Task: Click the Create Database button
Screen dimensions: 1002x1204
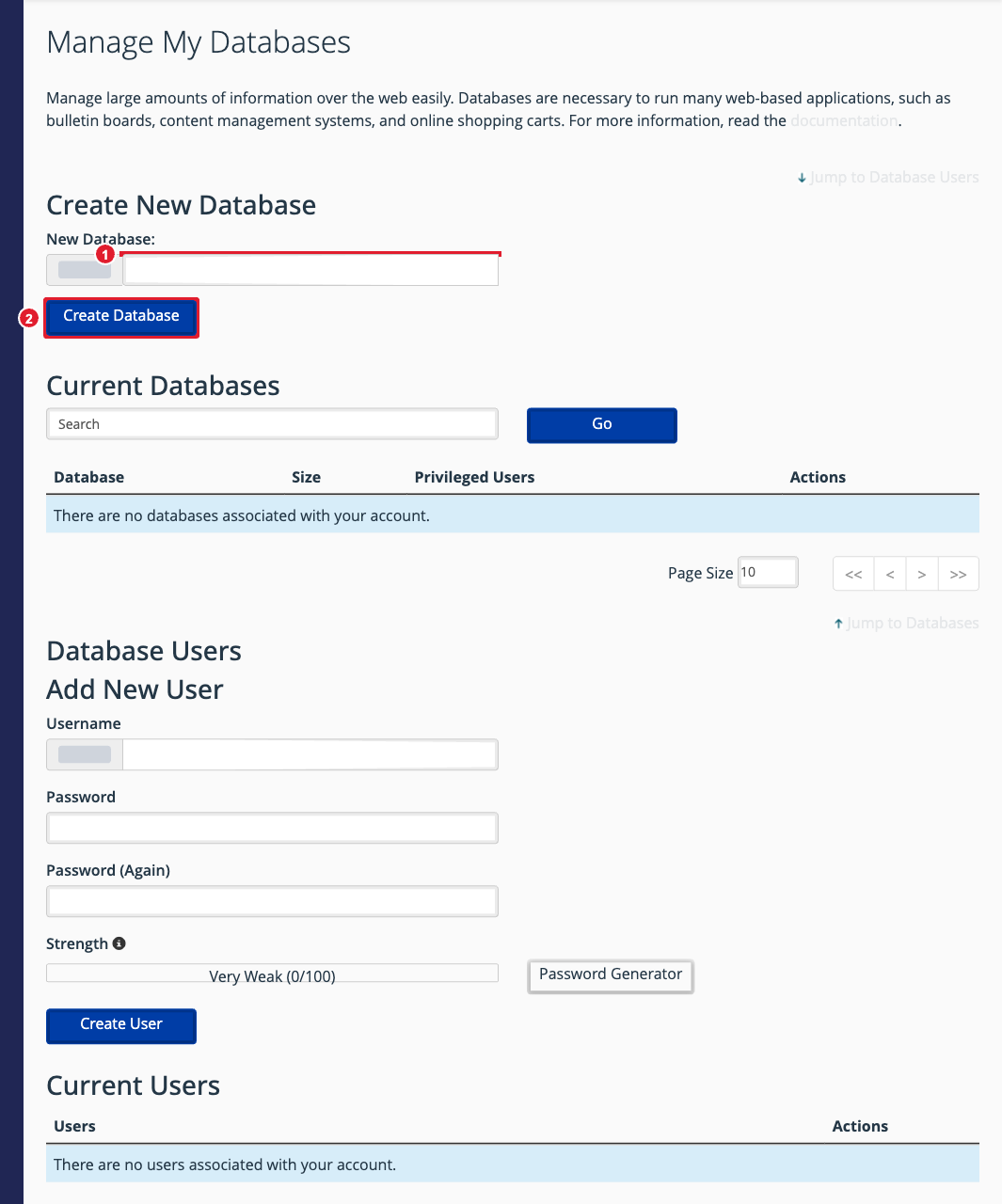Action: pyautogui.click(x=121, y=316)
